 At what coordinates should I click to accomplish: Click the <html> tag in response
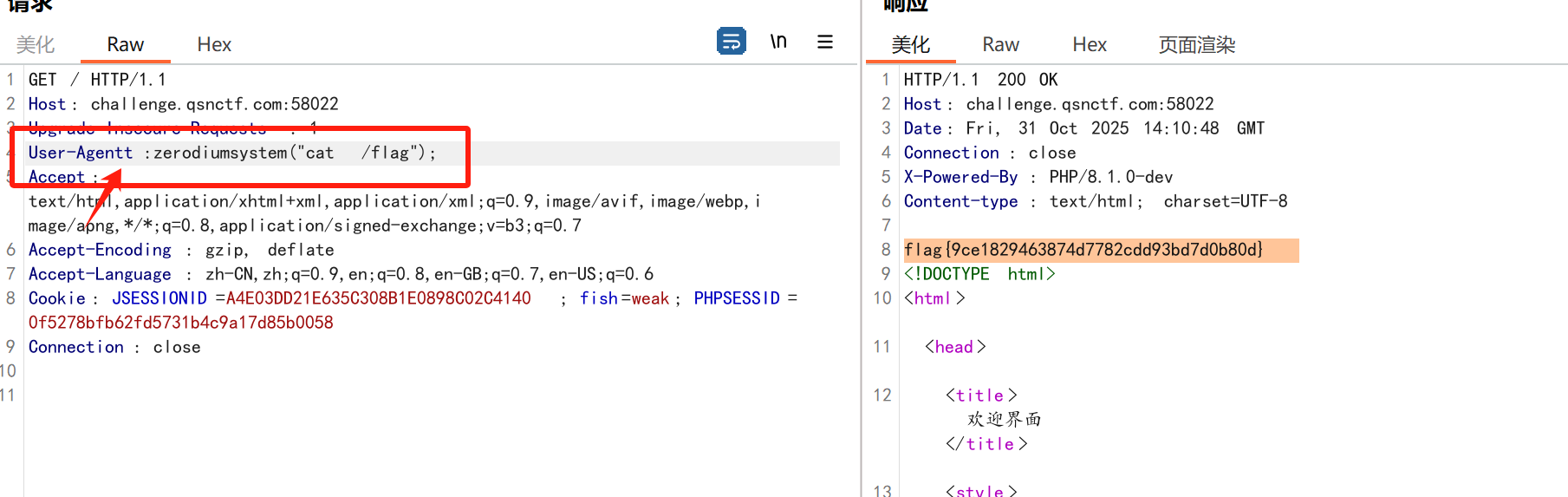tap(934, 298)
